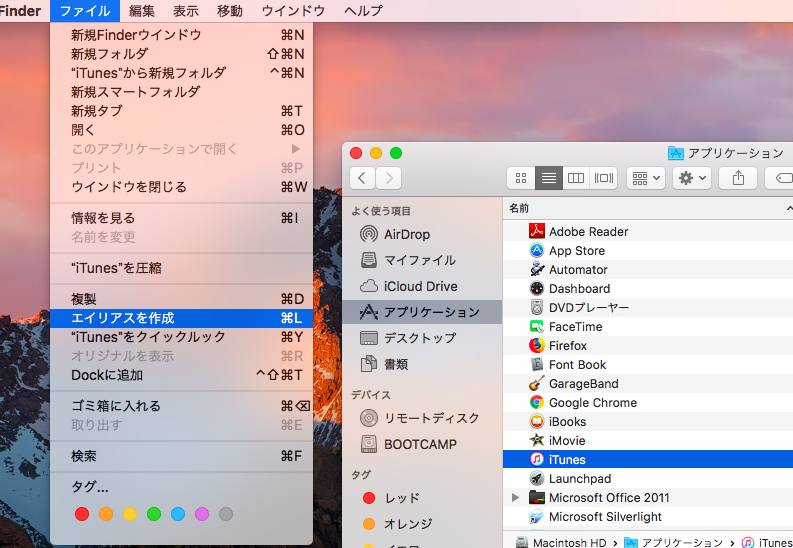The height and width of the screenshot is (548, 793).
Task: Select the iBooks app icon
Action: click(537, 422)
